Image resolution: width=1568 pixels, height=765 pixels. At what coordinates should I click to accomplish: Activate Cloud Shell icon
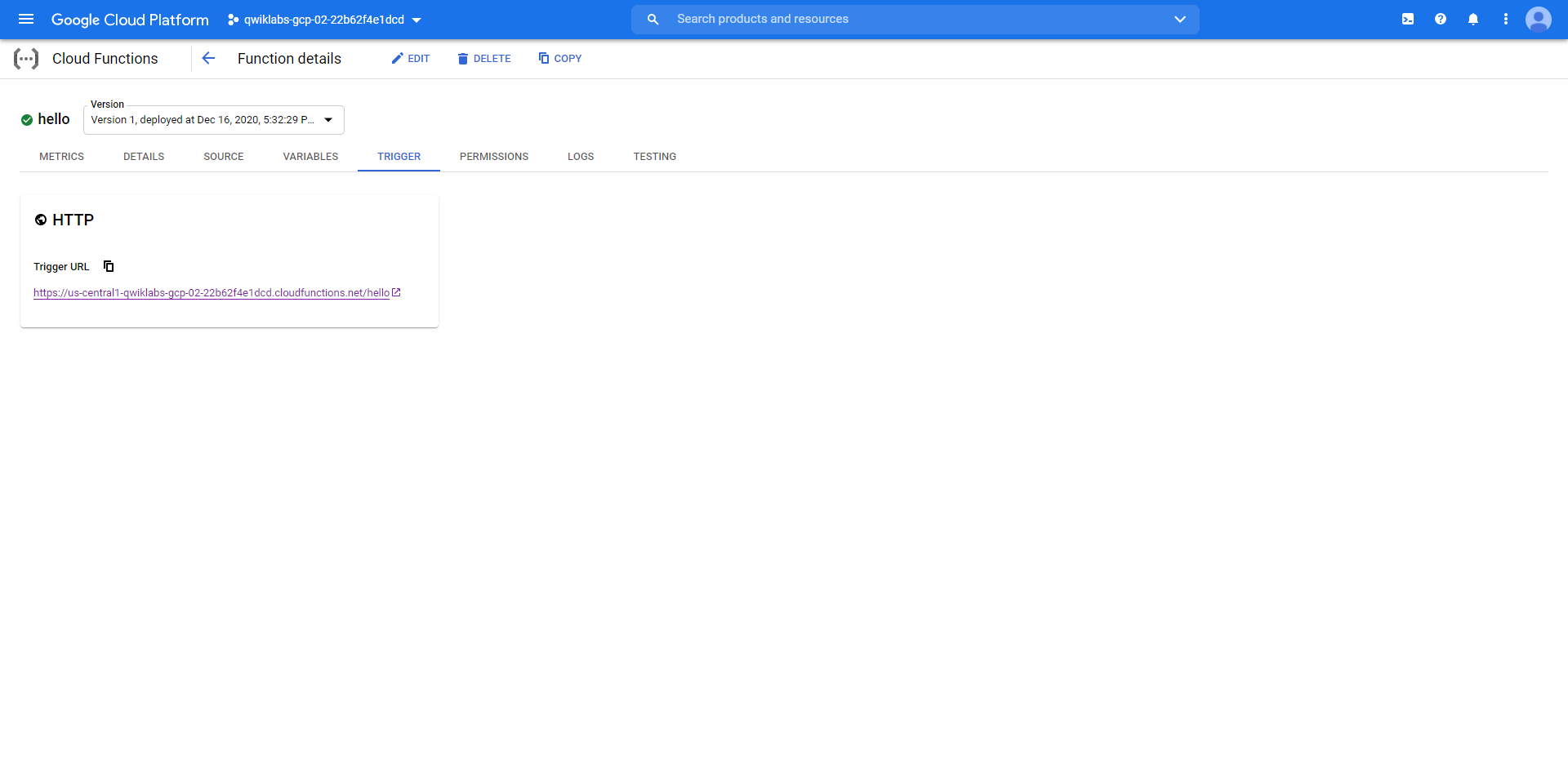[x=1408, y=19]
